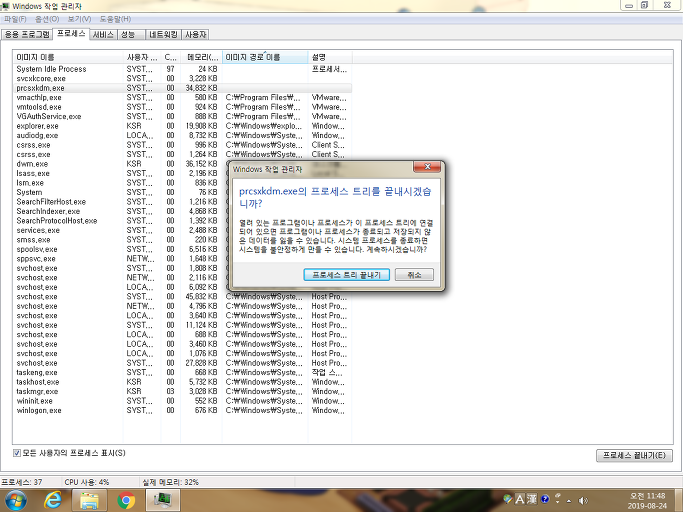Show hidden tray icons arrow
Viewport: 683px width, 512px height.
[x=569, y=501]
